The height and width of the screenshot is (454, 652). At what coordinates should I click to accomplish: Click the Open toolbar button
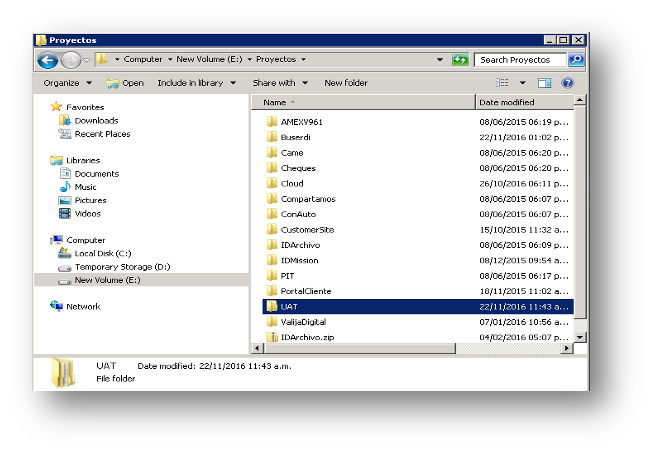(x=126, y=83)
